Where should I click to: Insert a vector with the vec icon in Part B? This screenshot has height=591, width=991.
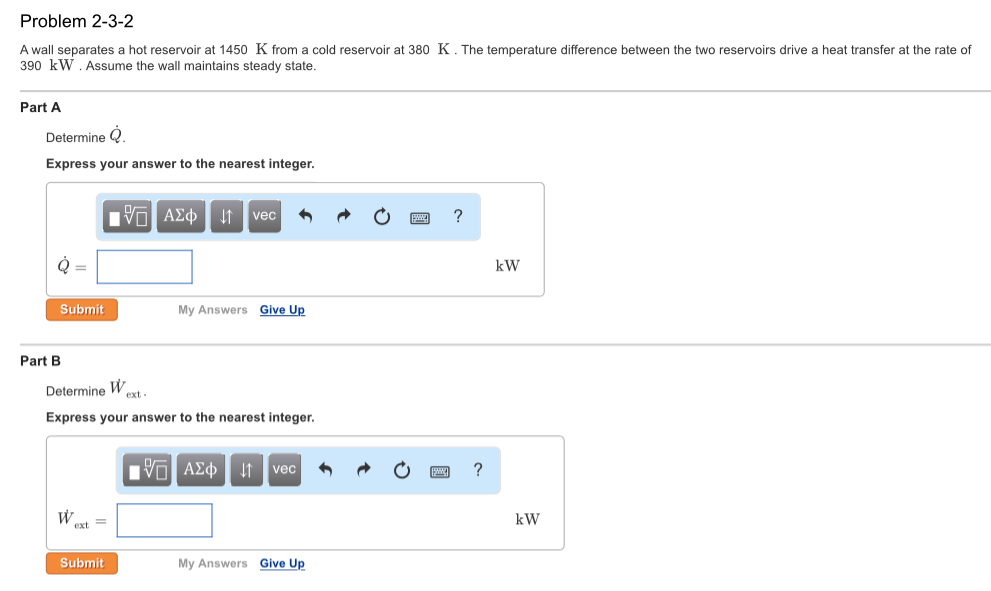(284, 470)
